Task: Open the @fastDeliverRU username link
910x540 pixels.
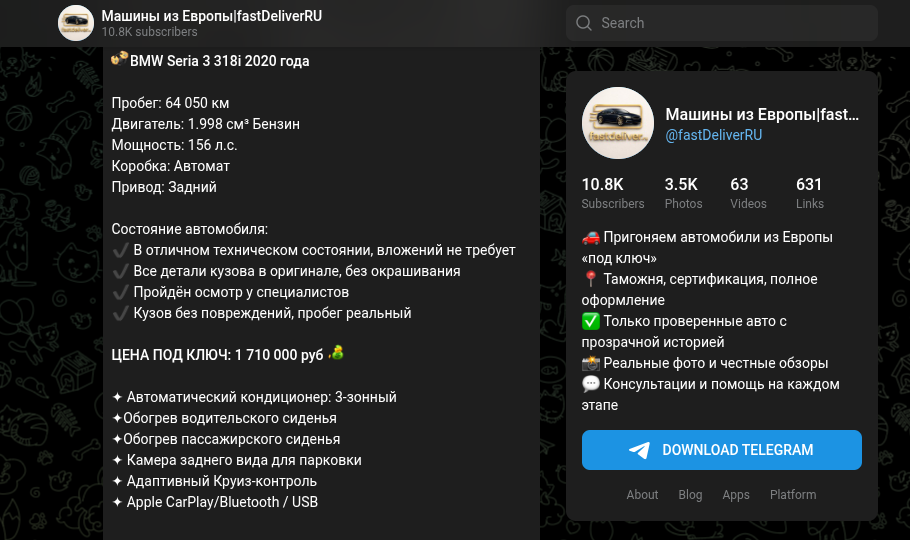Action: click(714, 135)
